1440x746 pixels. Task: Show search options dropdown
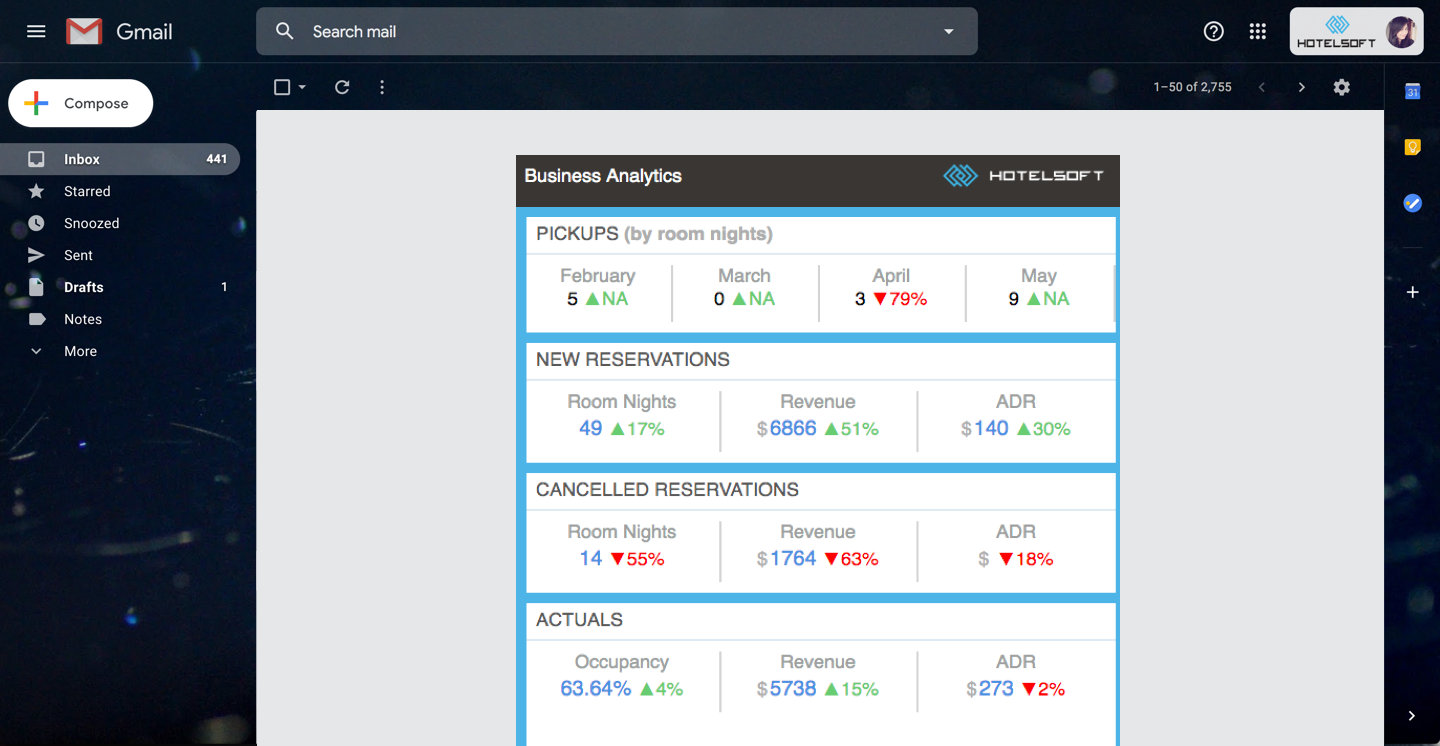pyautogui.click(x=949, y=31)
